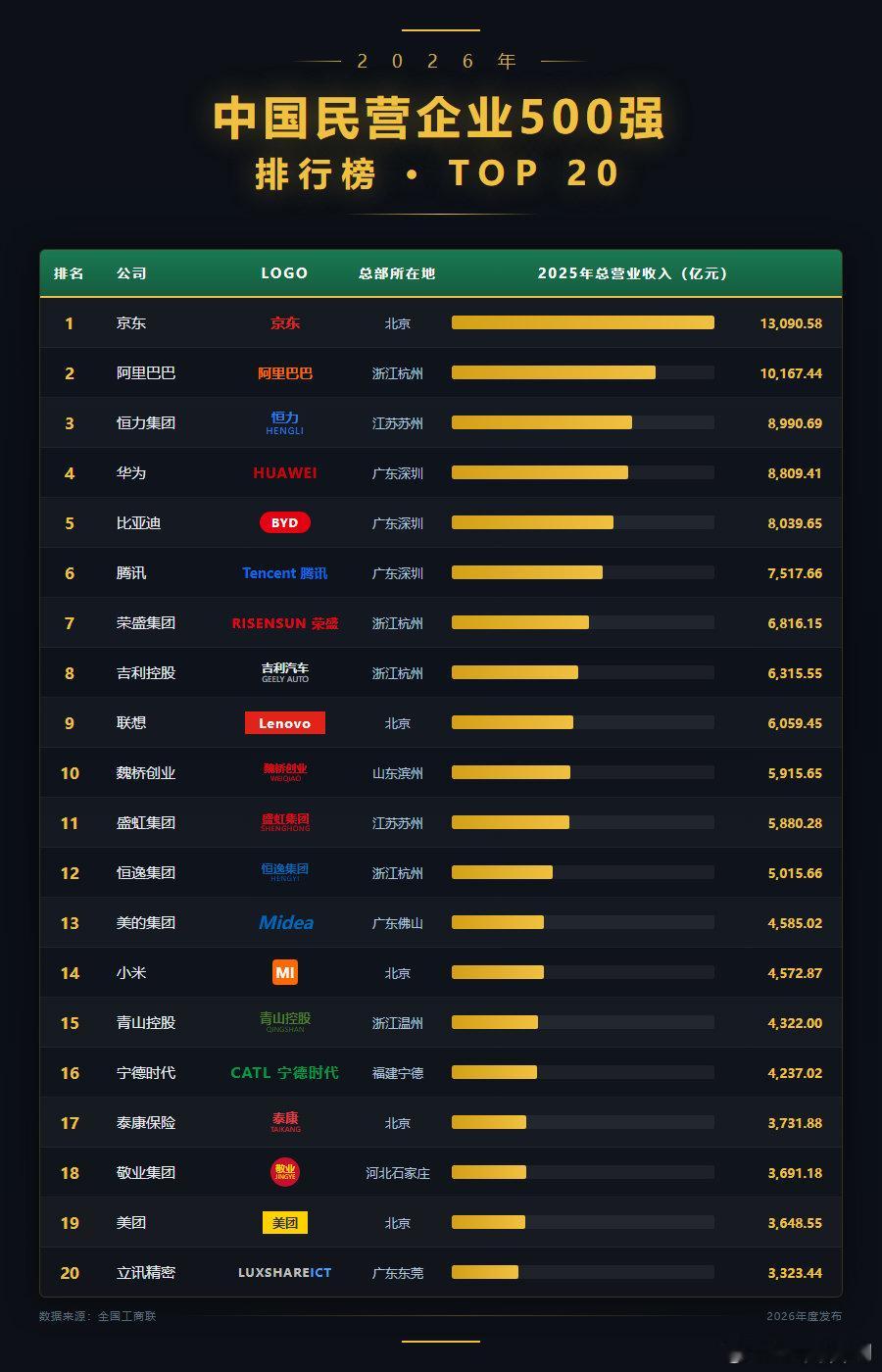Click company name 泰康保险
The image size is (882, 1372).
click(x=146, y=1122)
